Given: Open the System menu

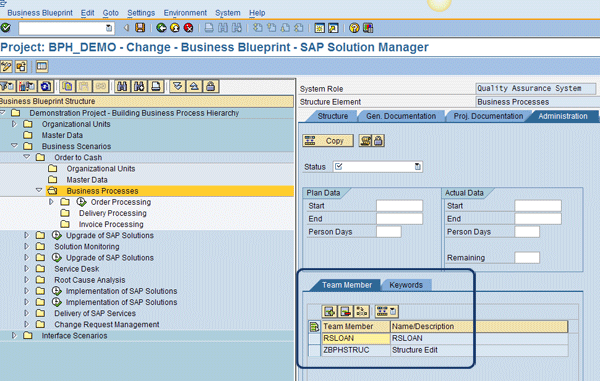Looking at the screenshot, I should [228, 13].
